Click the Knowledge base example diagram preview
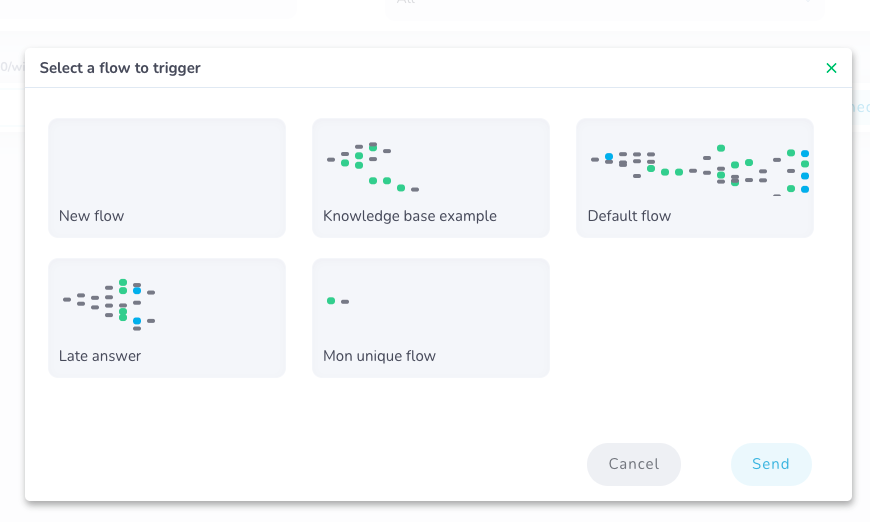This screenshot has width=870, height=522. coord(372,166)
